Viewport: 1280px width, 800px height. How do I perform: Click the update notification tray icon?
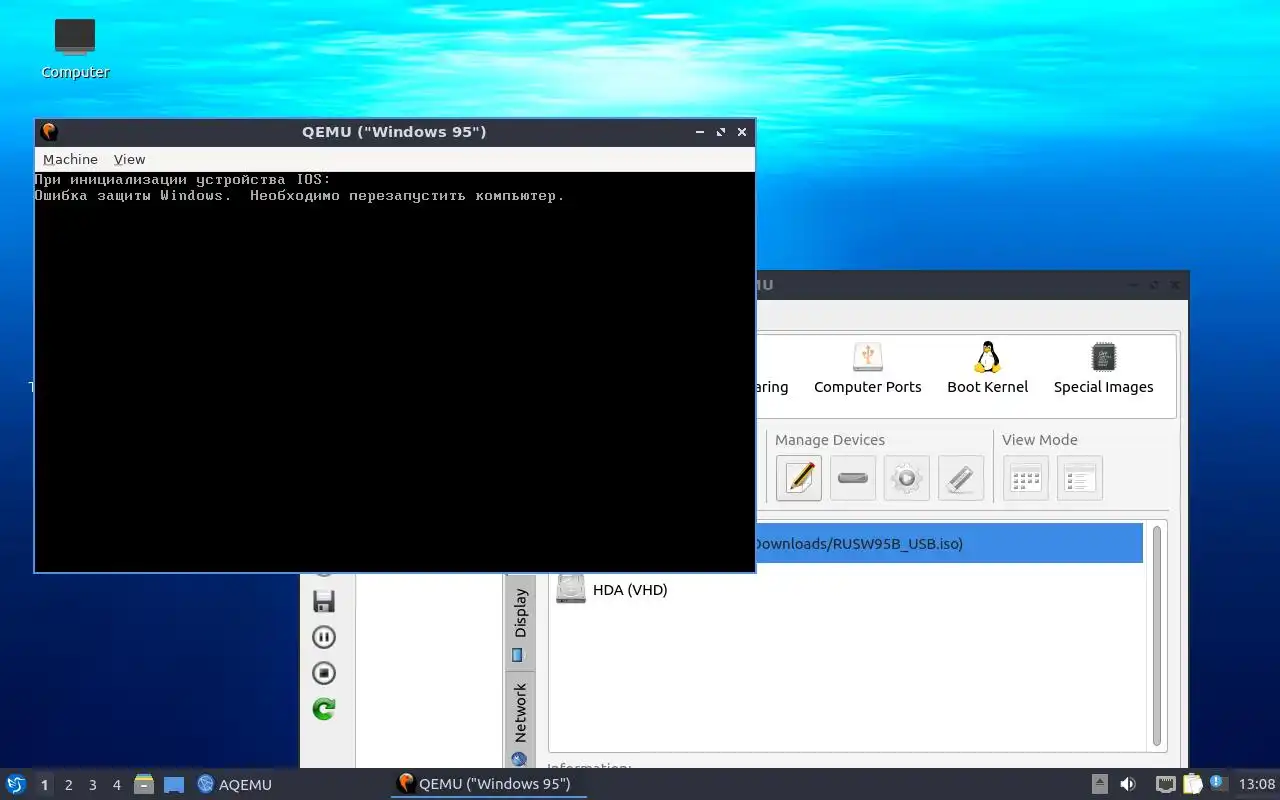(1218, 783)
